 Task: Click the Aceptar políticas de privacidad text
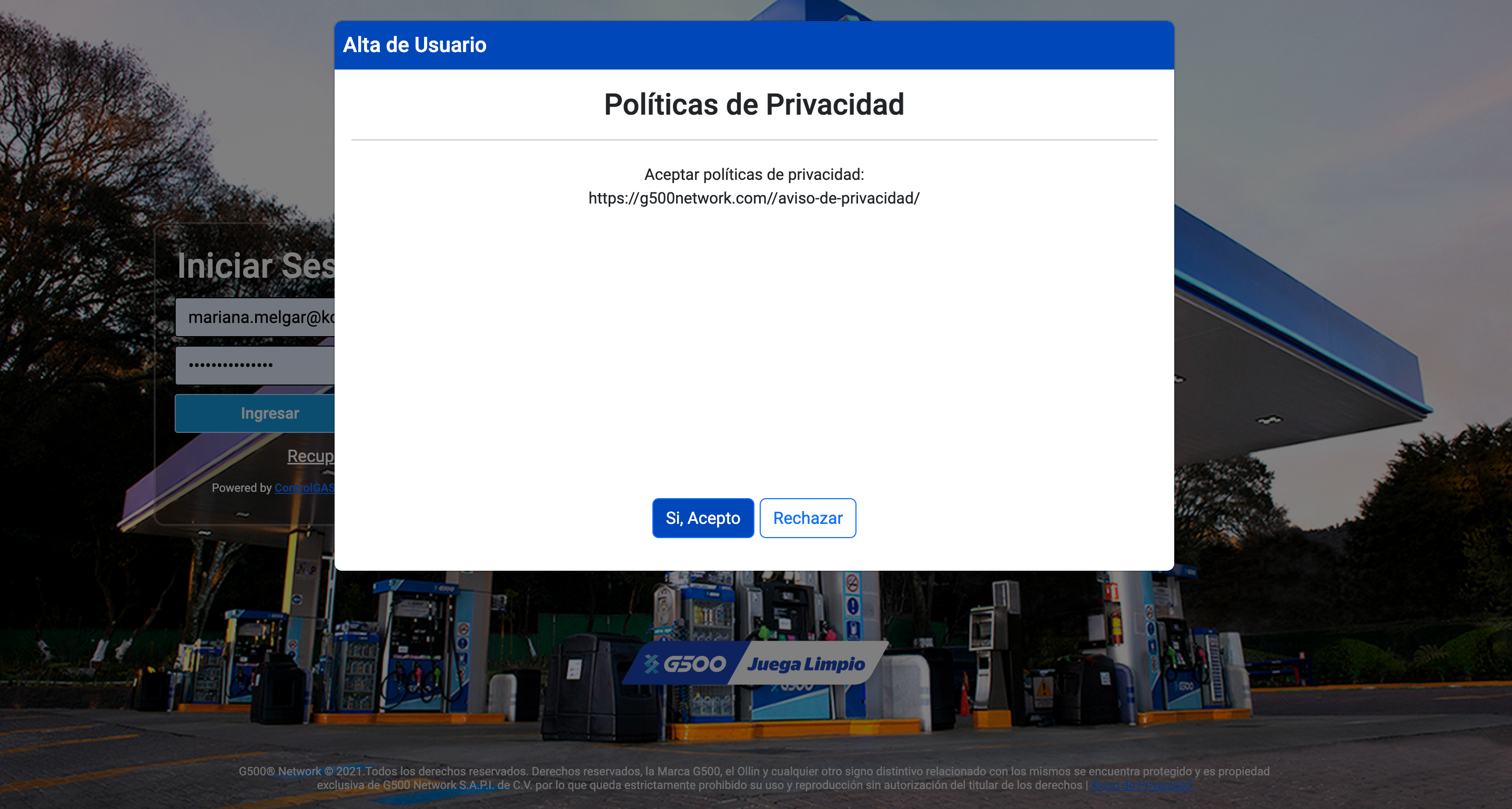point(754,174)
